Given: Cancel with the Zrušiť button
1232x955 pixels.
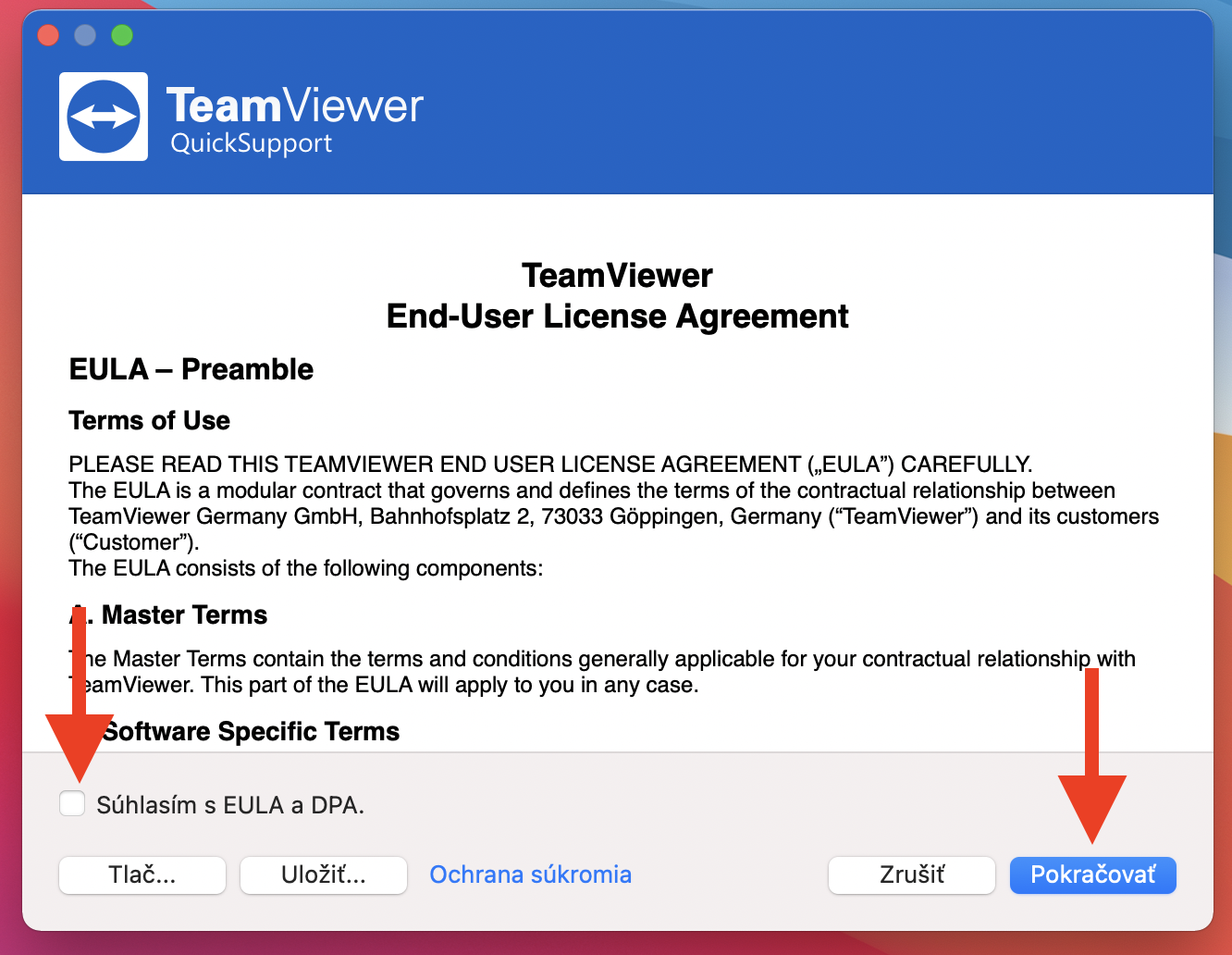Looking at the screenshot, I should (911, 874).
